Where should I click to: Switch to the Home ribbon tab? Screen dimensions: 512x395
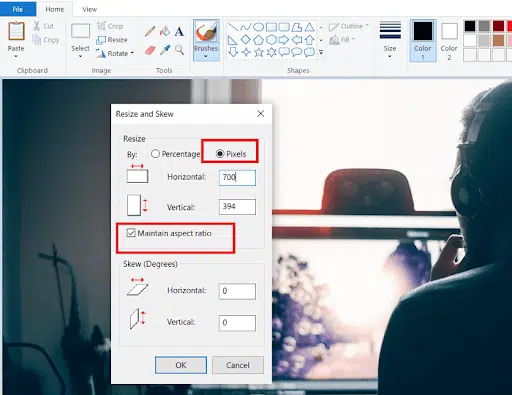click(x=54, y=9)
